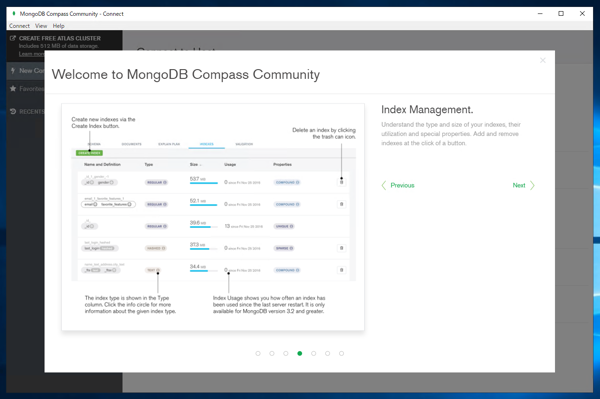
Task: Maximize the Compass window
Action: [x=561, y=13]
